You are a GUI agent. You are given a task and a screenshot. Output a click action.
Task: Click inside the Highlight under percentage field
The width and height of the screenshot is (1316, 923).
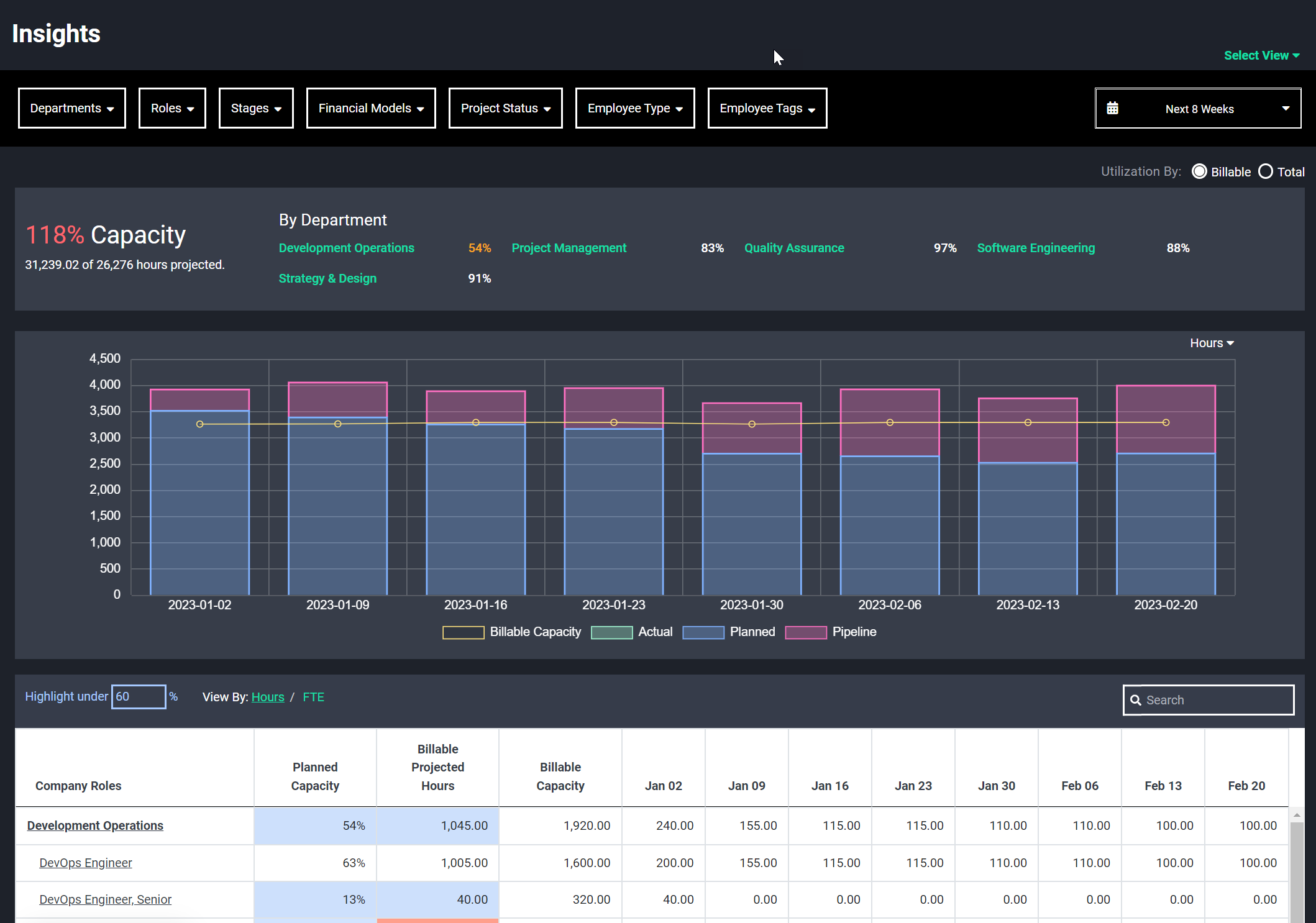138,696
